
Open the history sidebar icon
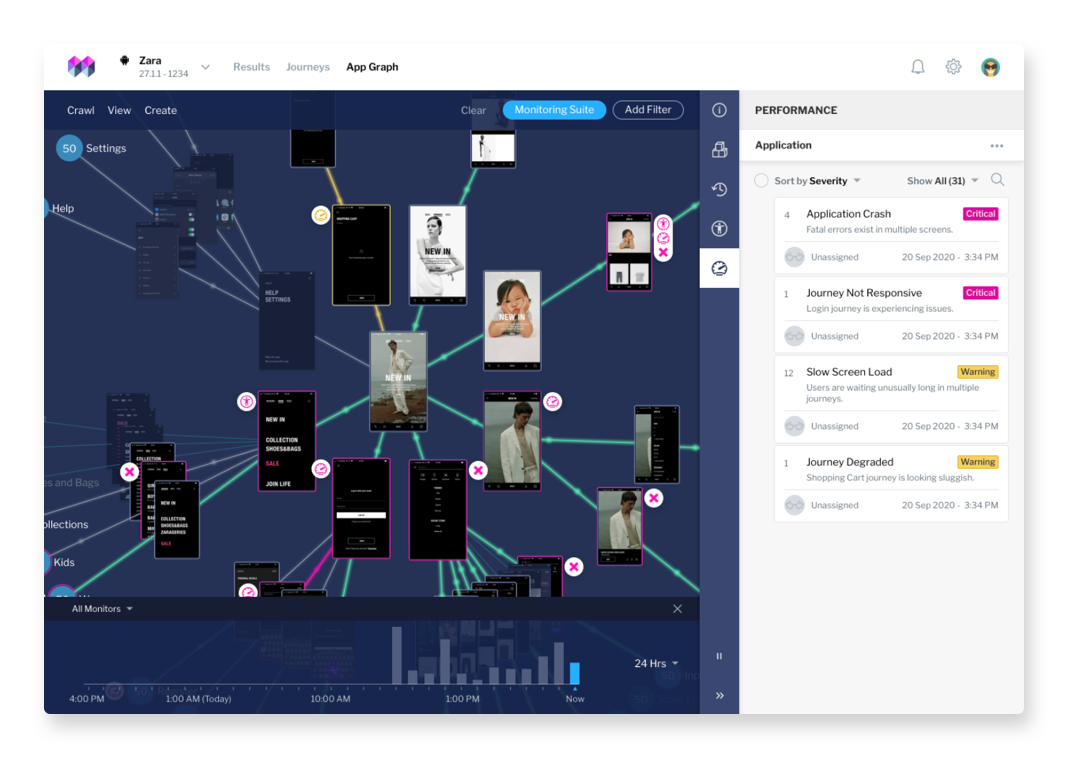click(719, 189)
